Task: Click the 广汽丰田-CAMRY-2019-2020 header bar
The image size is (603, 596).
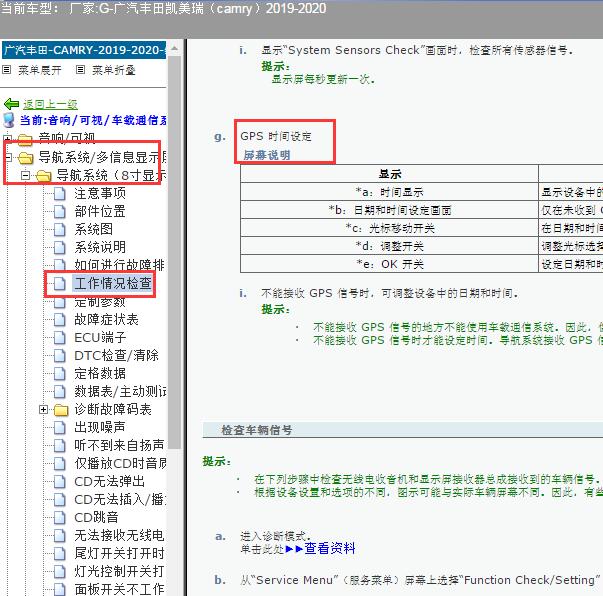Action: click(84, 50)
